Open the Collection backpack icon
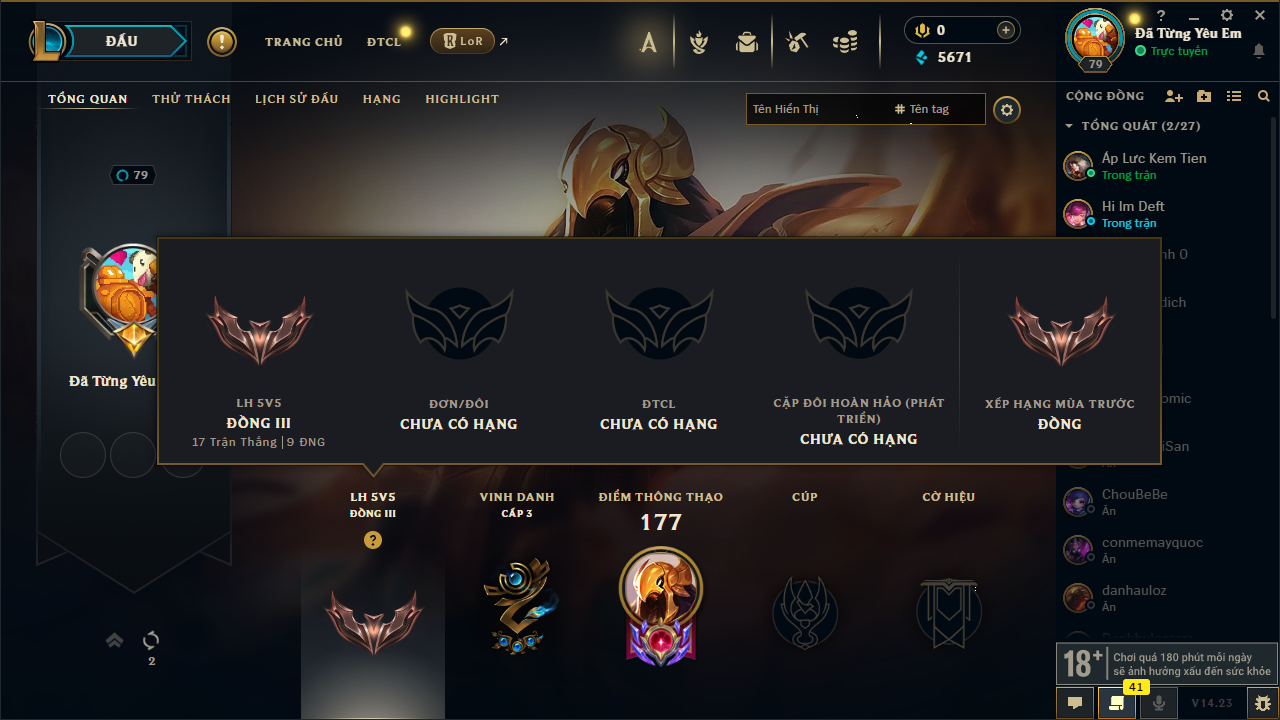The width and height of the screenshot is (1280, 720). (x=747, y=42)
